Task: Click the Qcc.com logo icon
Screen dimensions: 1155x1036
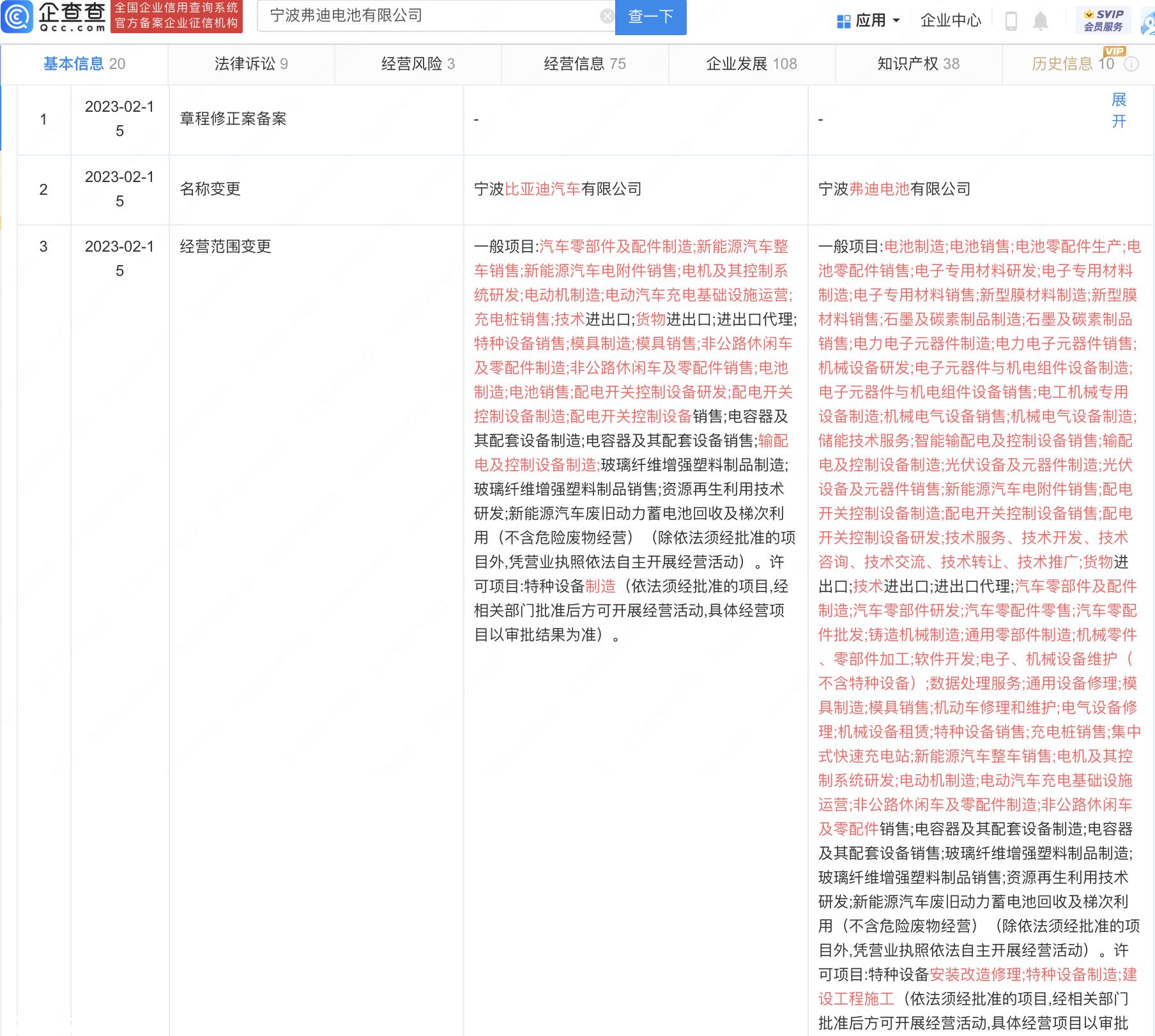Action: (17, 17)
